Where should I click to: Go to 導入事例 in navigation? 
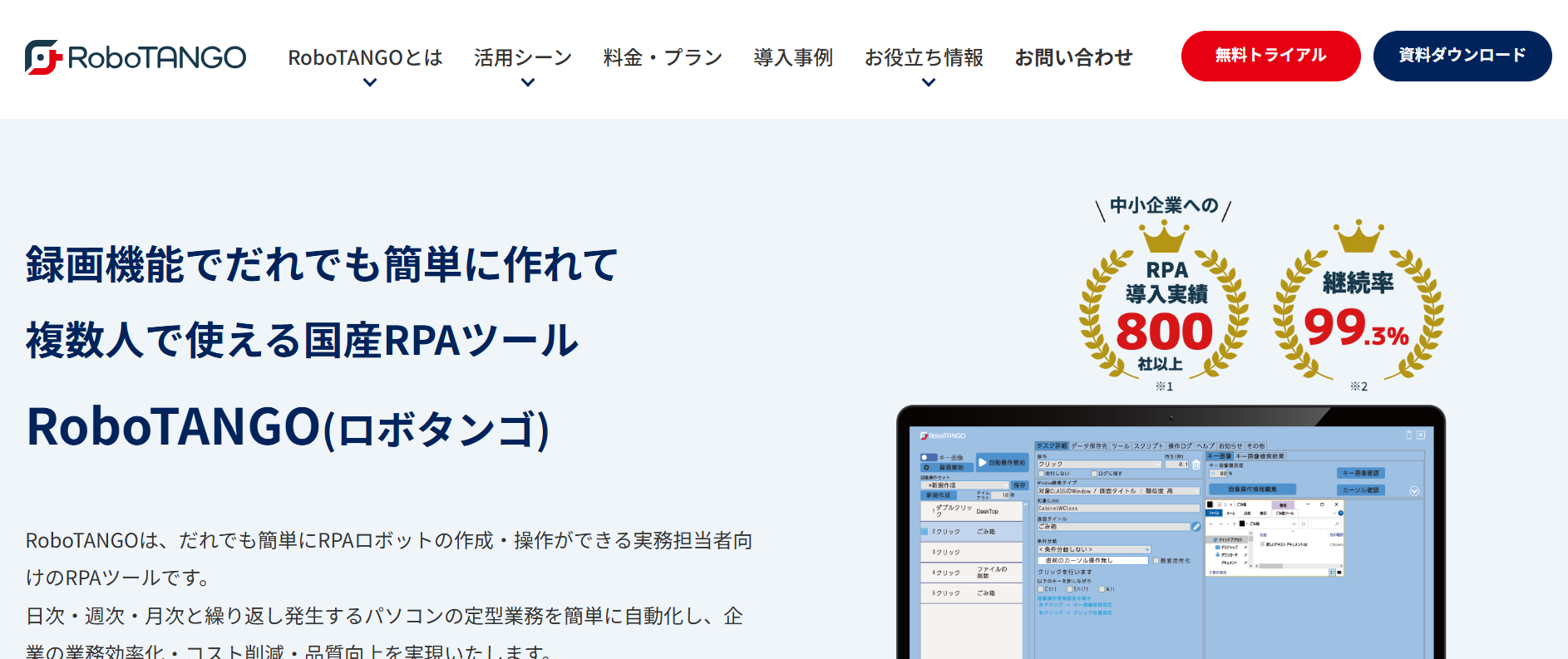tap(793, 57)
